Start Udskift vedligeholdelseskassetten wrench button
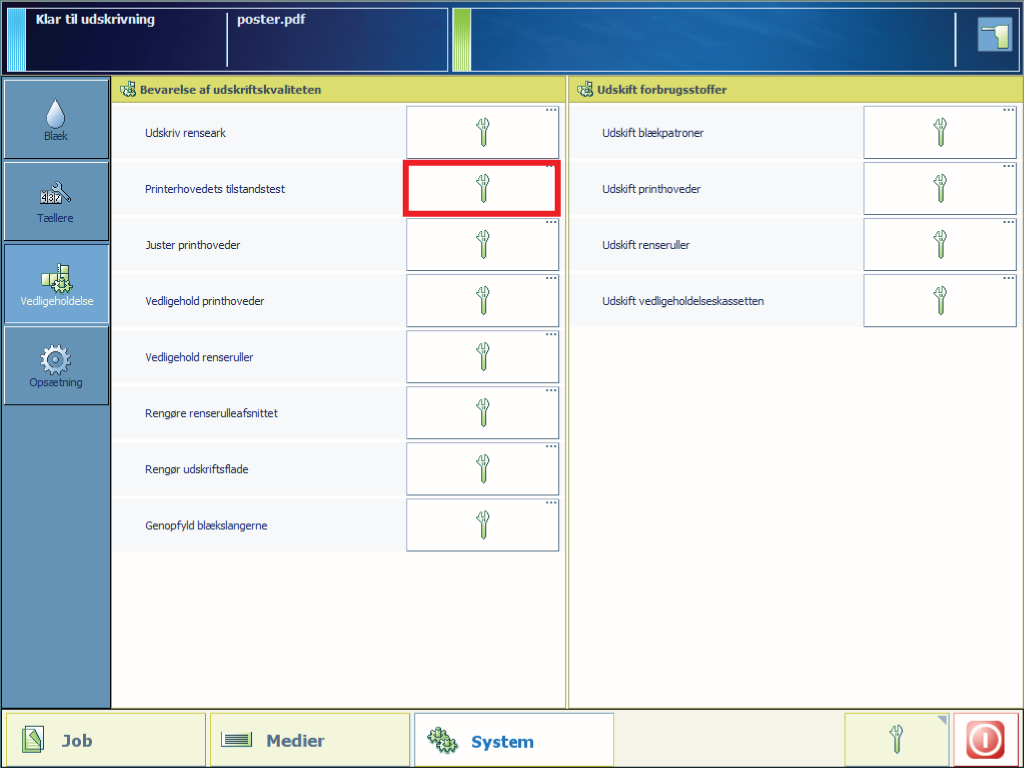Viewport: 1024px width, 768px height. click(940, 301)
